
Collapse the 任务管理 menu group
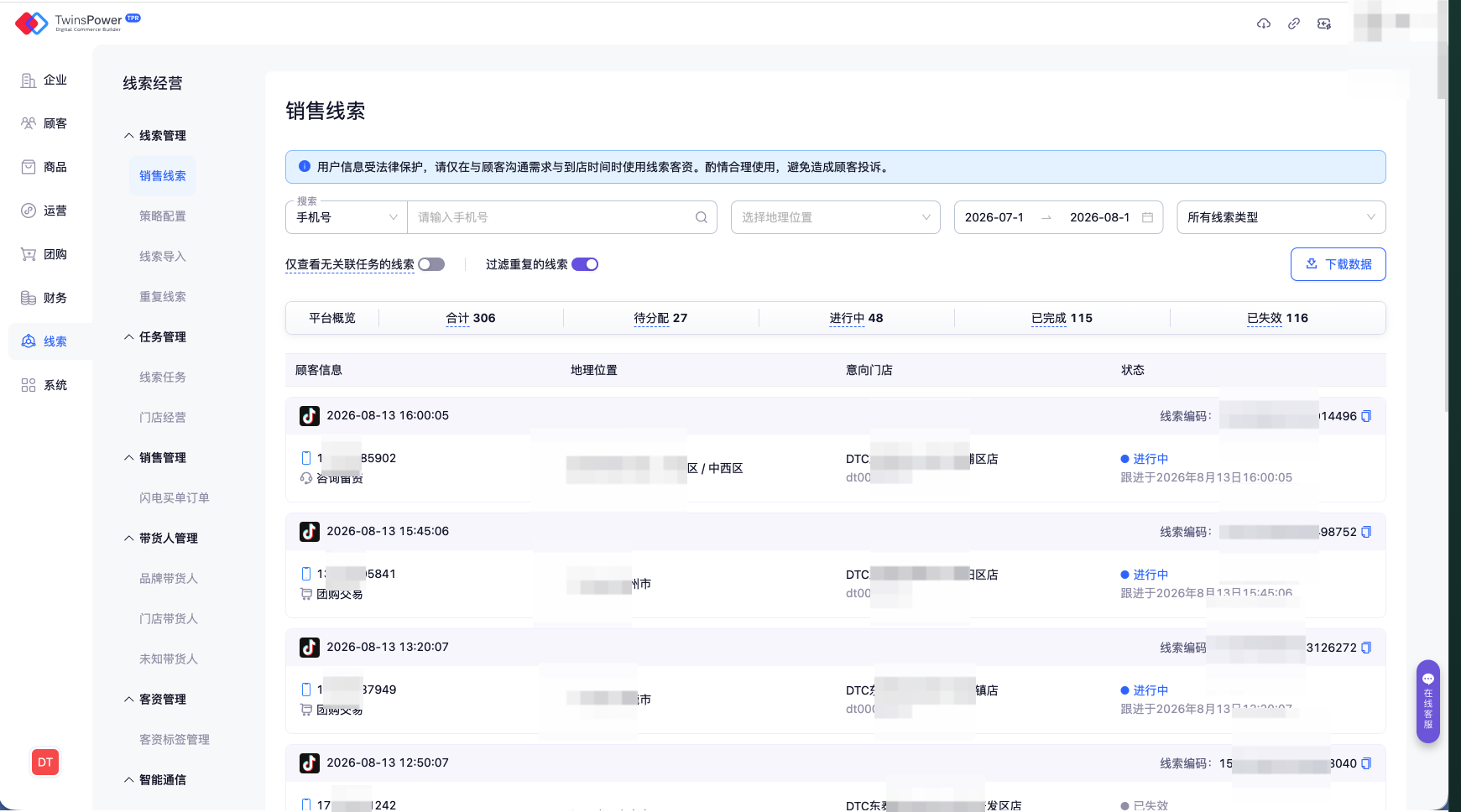(155, 337)
